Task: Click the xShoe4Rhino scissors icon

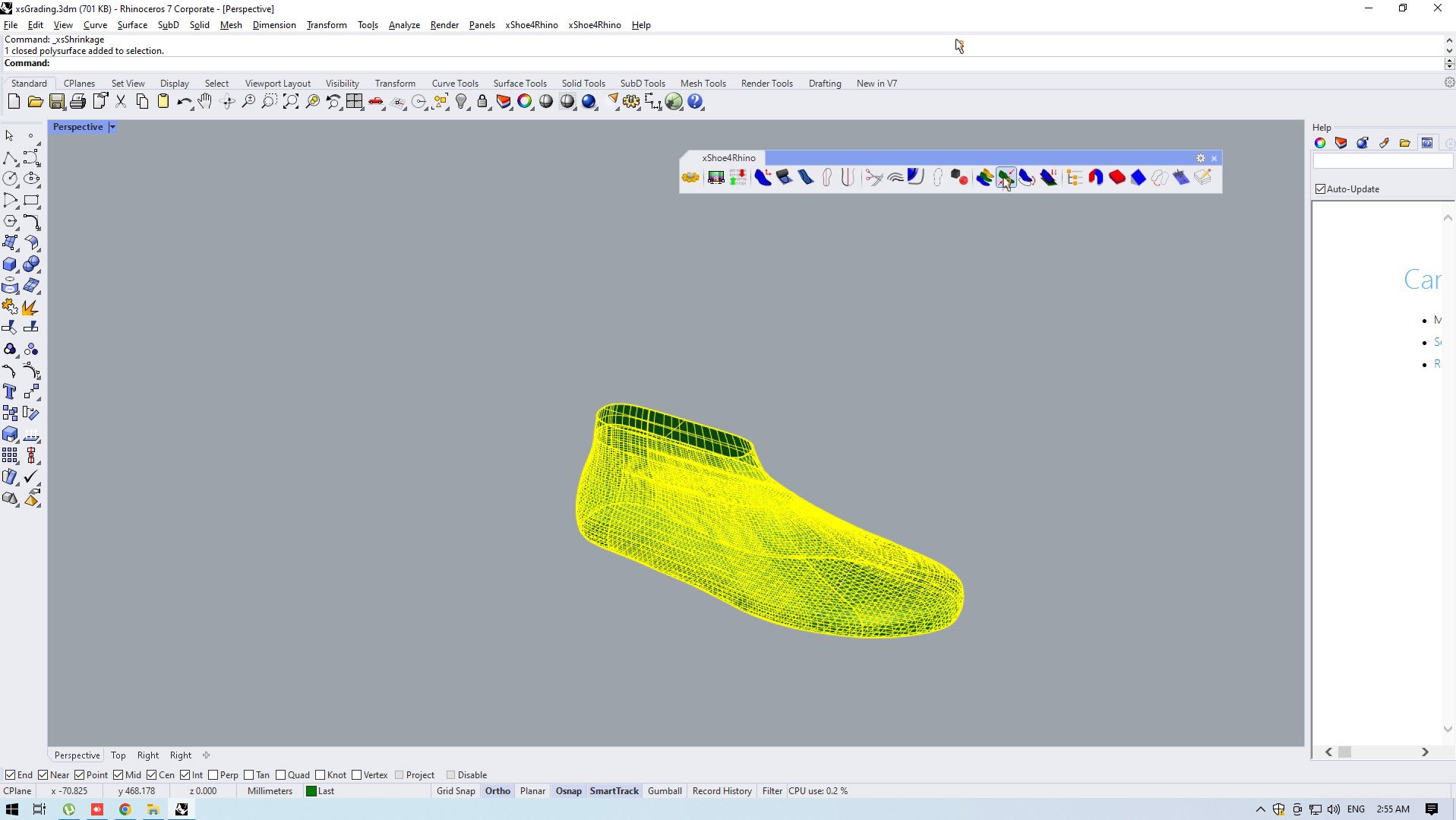Action: click(873, 178)
